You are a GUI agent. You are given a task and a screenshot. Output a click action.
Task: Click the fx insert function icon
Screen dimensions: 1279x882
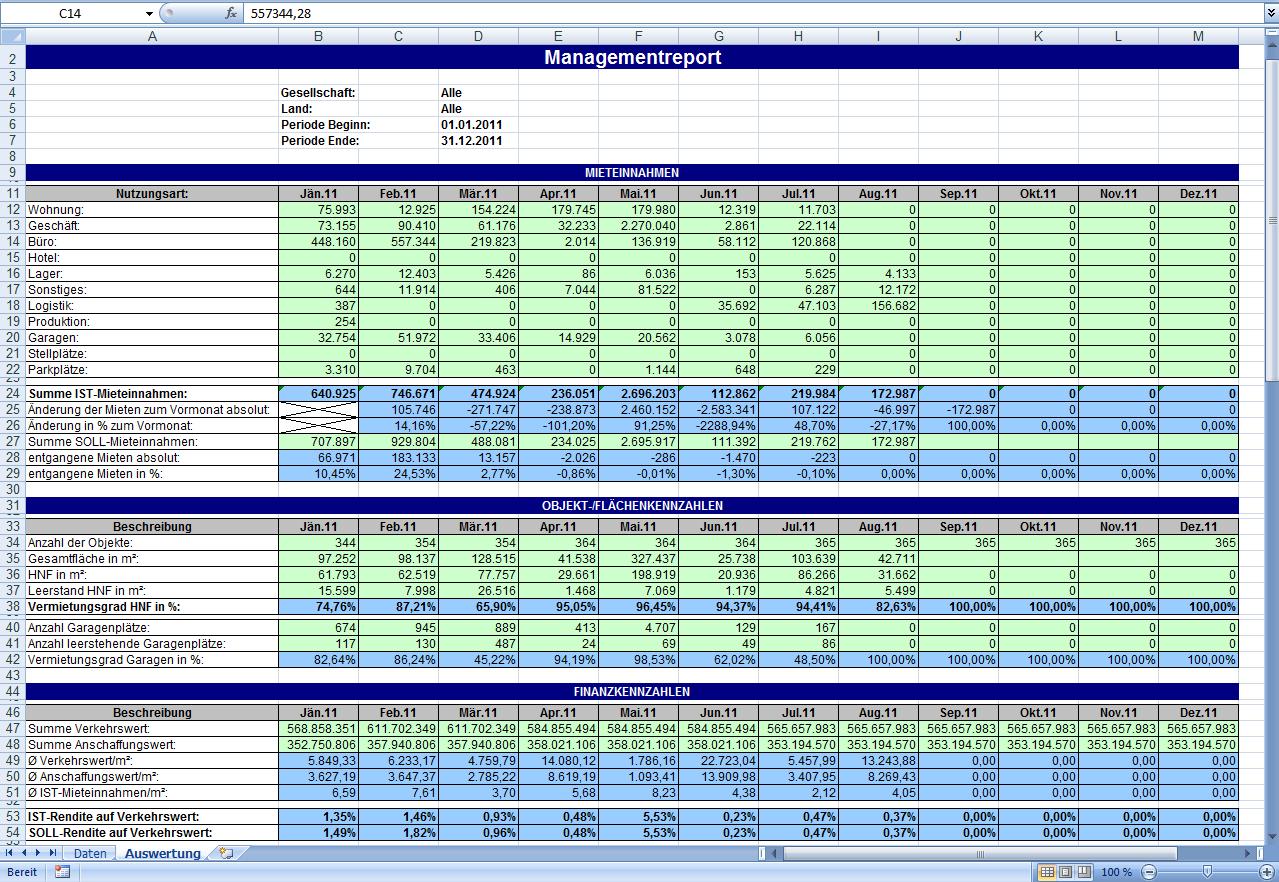tap(231, 13)
